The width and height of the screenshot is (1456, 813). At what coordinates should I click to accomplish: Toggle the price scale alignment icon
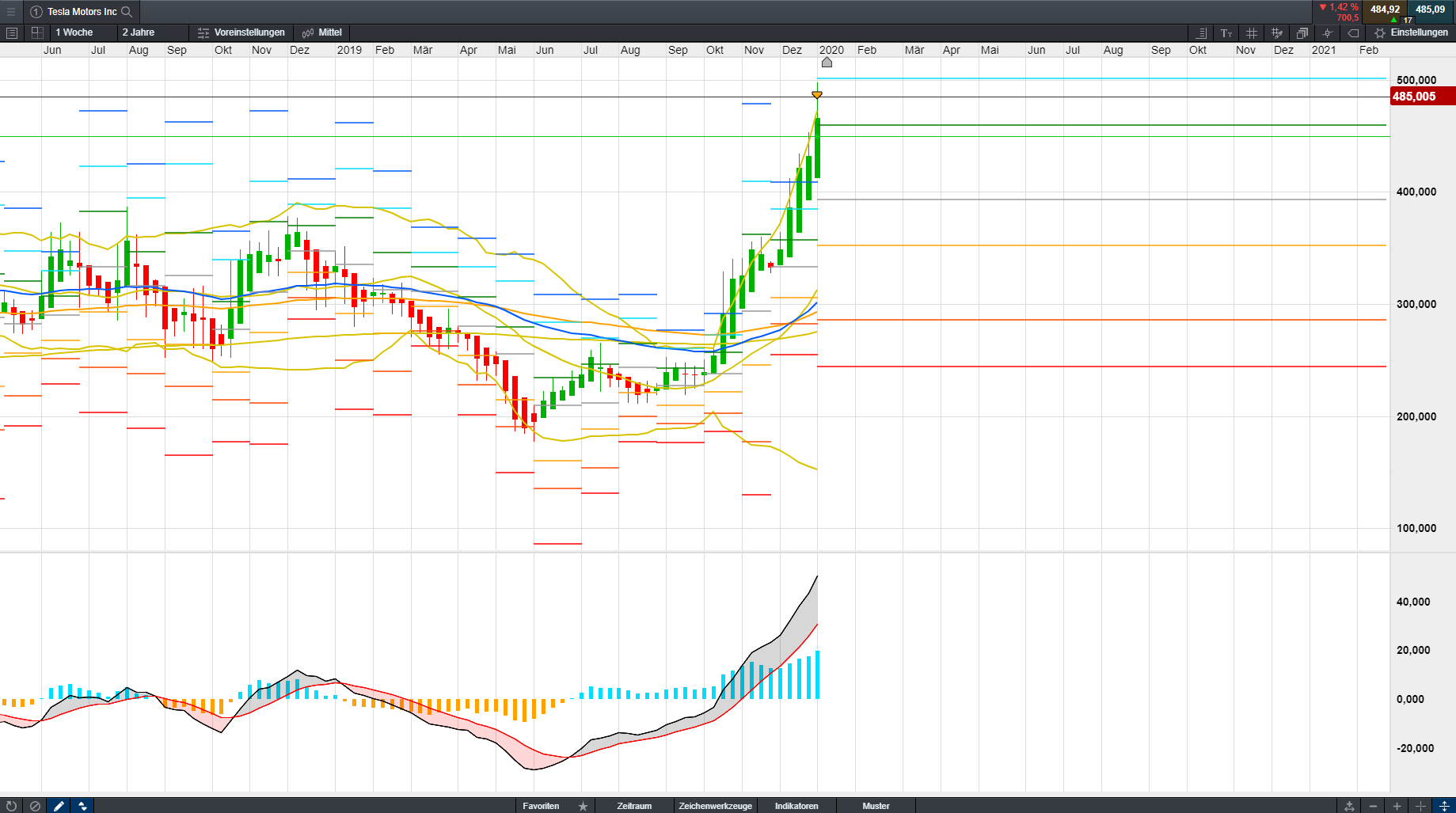[x=1201, y=33]
